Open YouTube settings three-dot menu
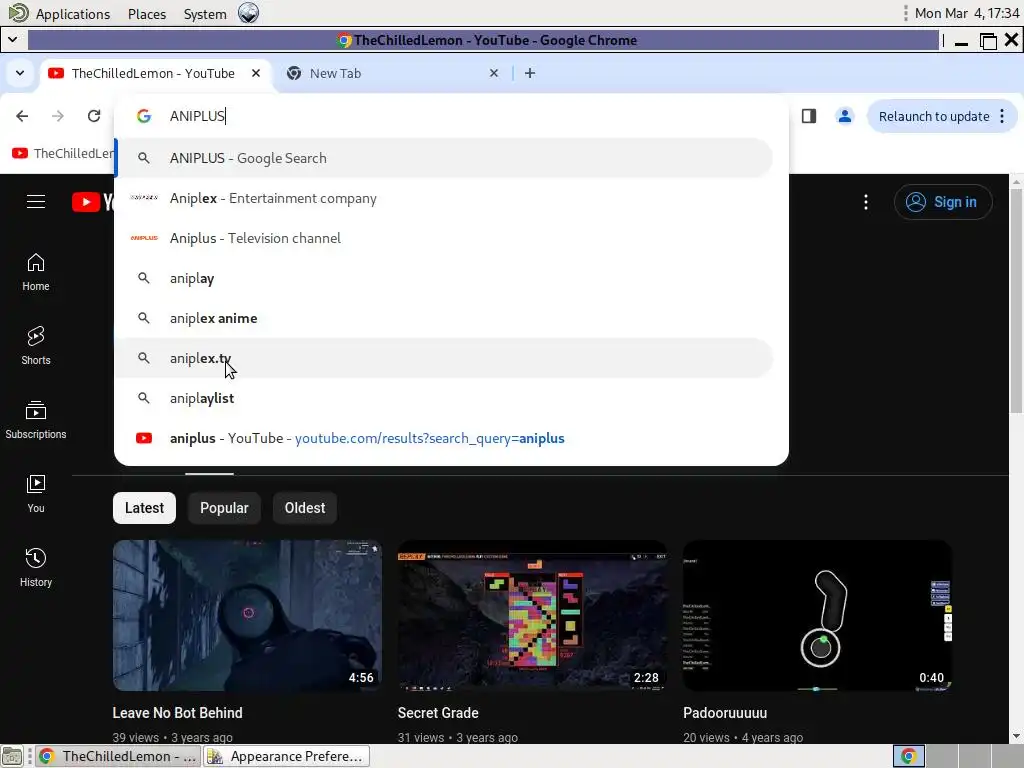1024x768 pixels. (x=866, y=202)
